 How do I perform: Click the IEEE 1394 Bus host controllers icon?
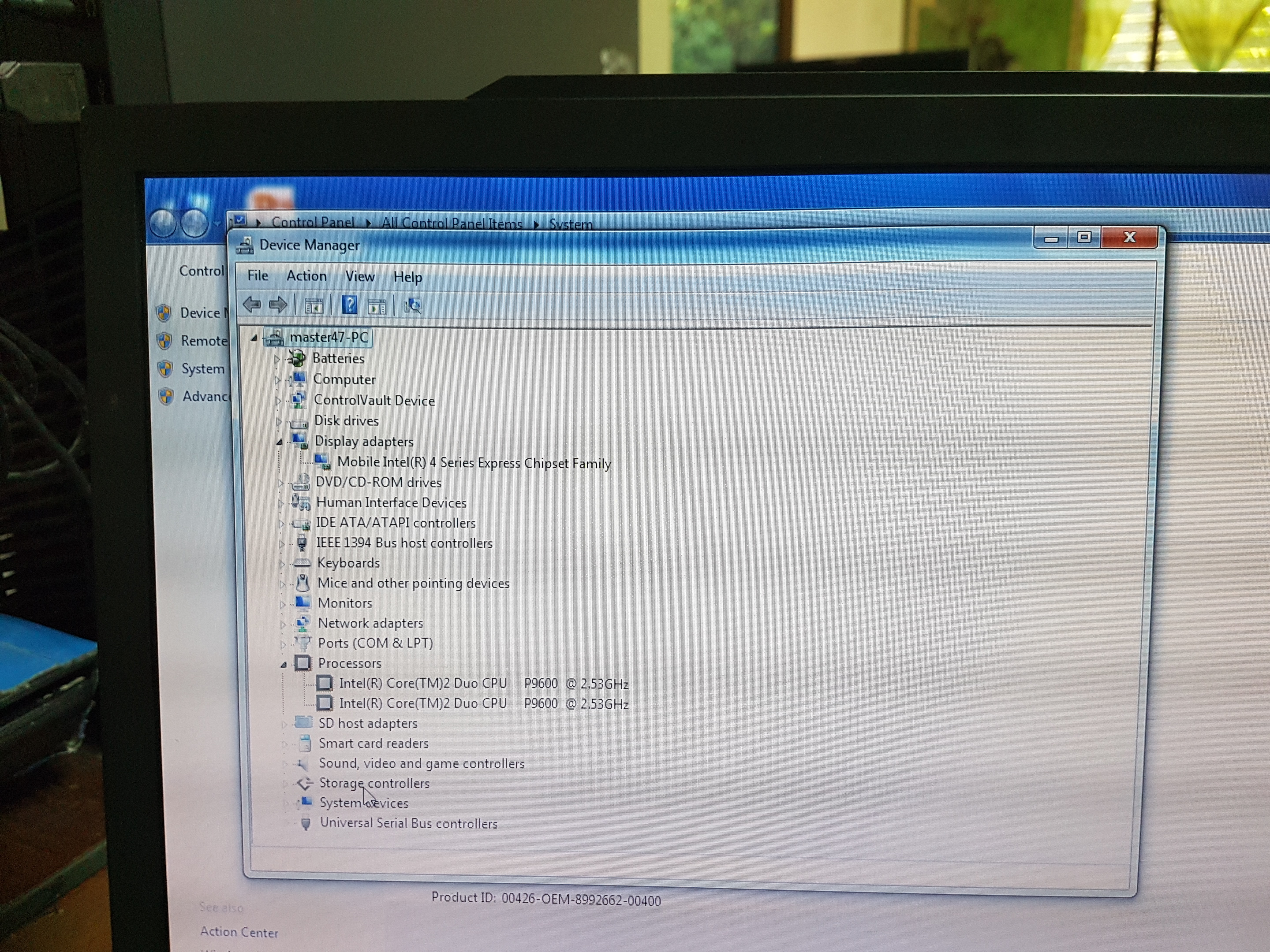(302, 543)
